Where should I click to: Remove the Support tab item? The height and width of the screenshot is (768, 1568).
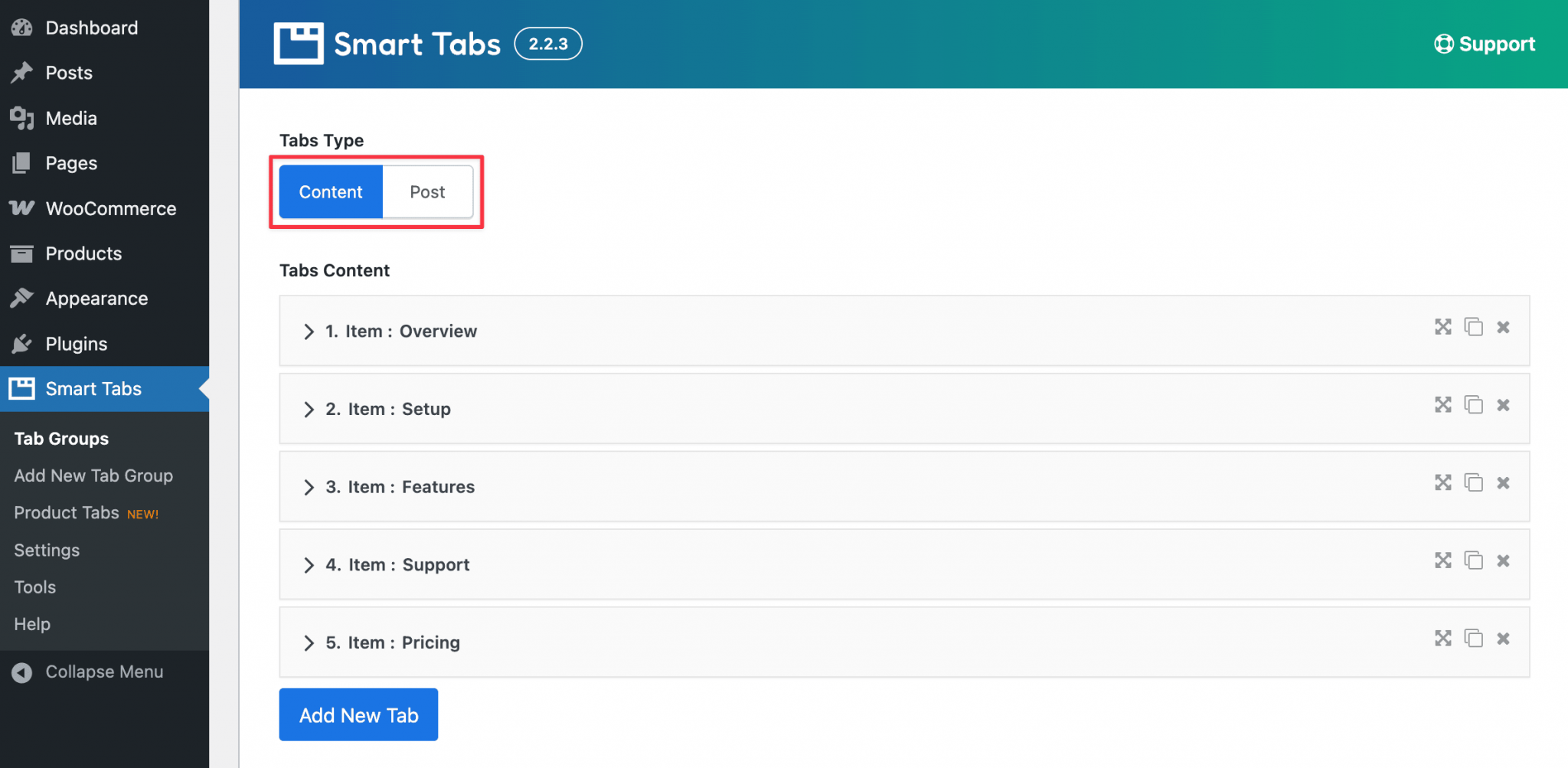(x=1504, y=560)
